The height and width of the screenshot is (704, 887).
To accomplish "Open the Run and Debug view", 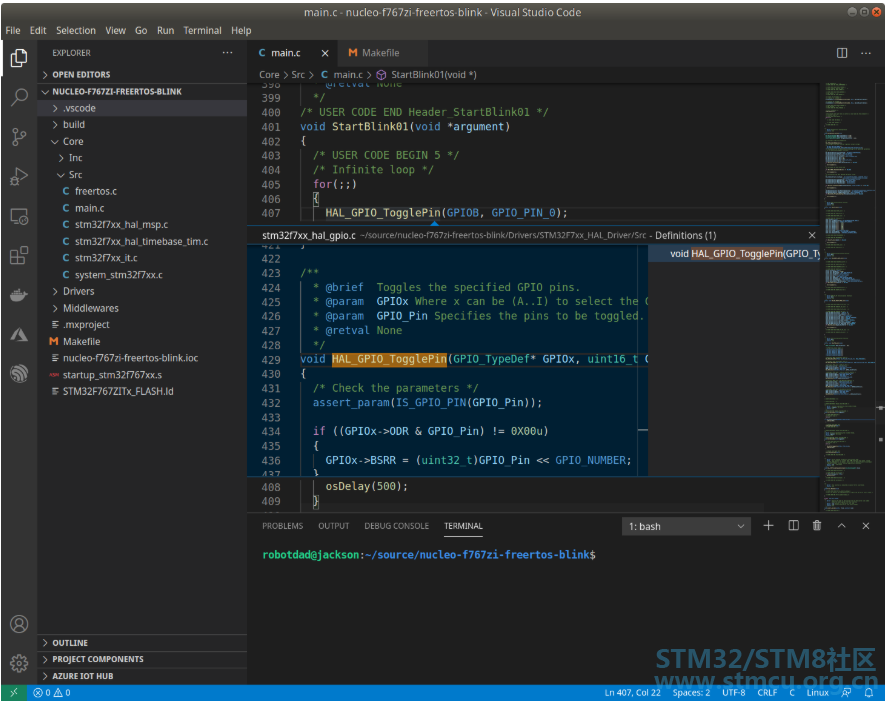I will (x=19, y=176).
